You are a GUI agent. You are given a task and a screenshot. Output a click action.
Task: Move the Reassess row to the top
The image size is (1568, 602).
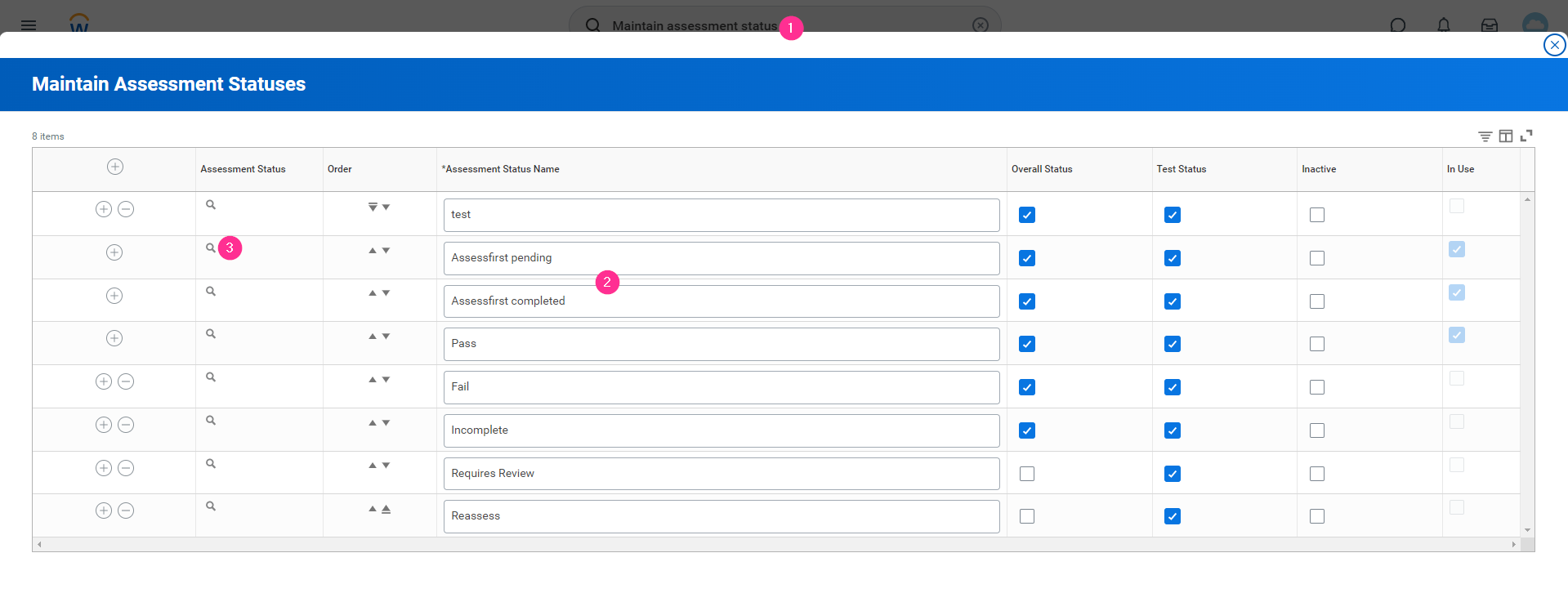point(386,509)
